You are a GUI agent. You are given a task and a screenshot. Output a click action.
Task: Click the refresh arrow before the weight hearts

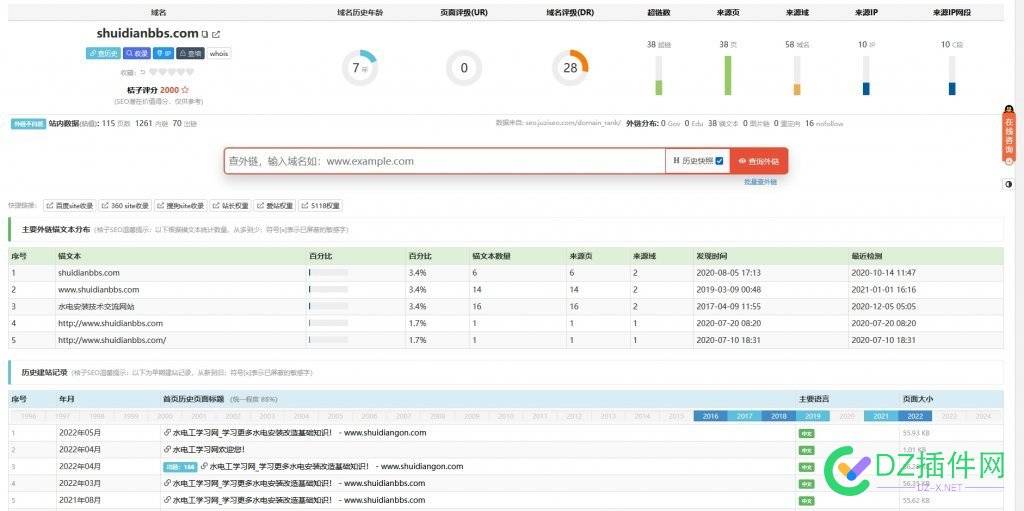point(143,73)
